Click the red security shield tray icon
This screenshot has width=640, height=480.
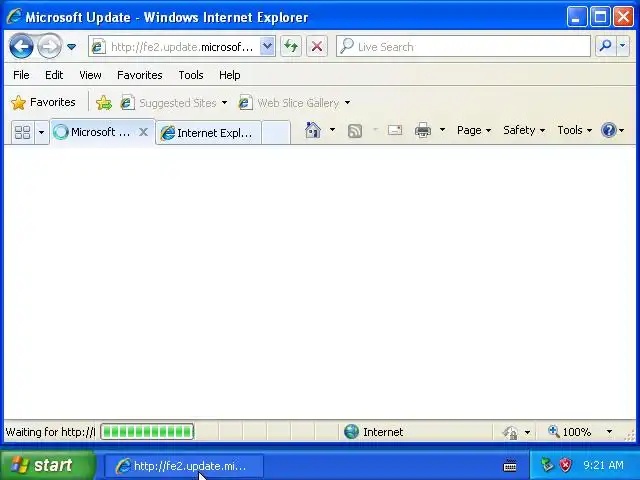pos(566,465)
